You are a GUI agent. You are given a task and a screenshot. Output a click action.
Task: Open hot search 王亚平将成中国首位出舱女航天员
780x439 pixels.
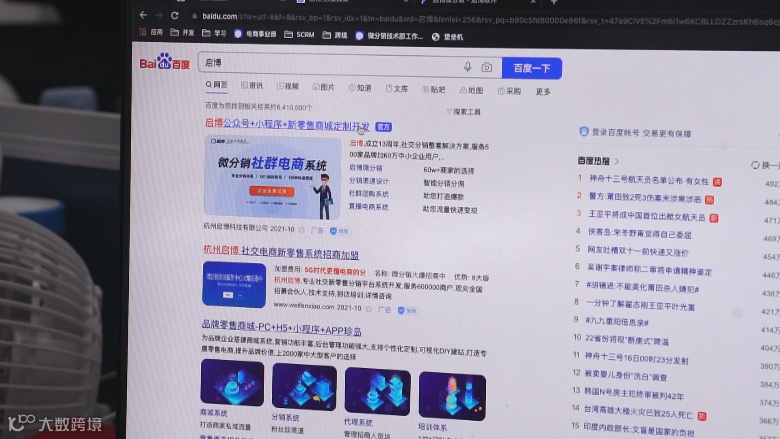[x=647, y=216]
